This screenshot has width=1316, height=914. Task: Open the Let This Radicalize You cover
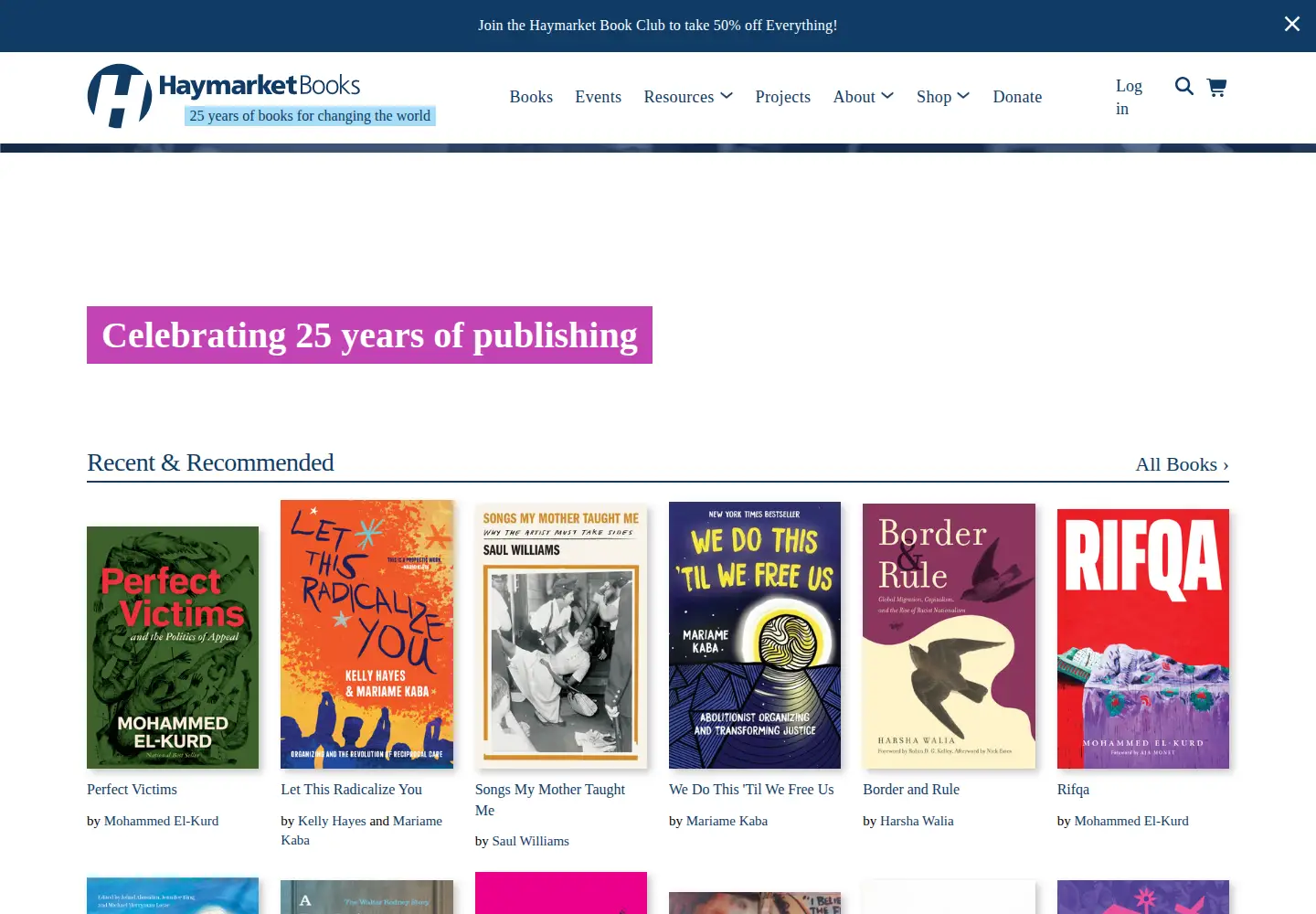point(366,634)
